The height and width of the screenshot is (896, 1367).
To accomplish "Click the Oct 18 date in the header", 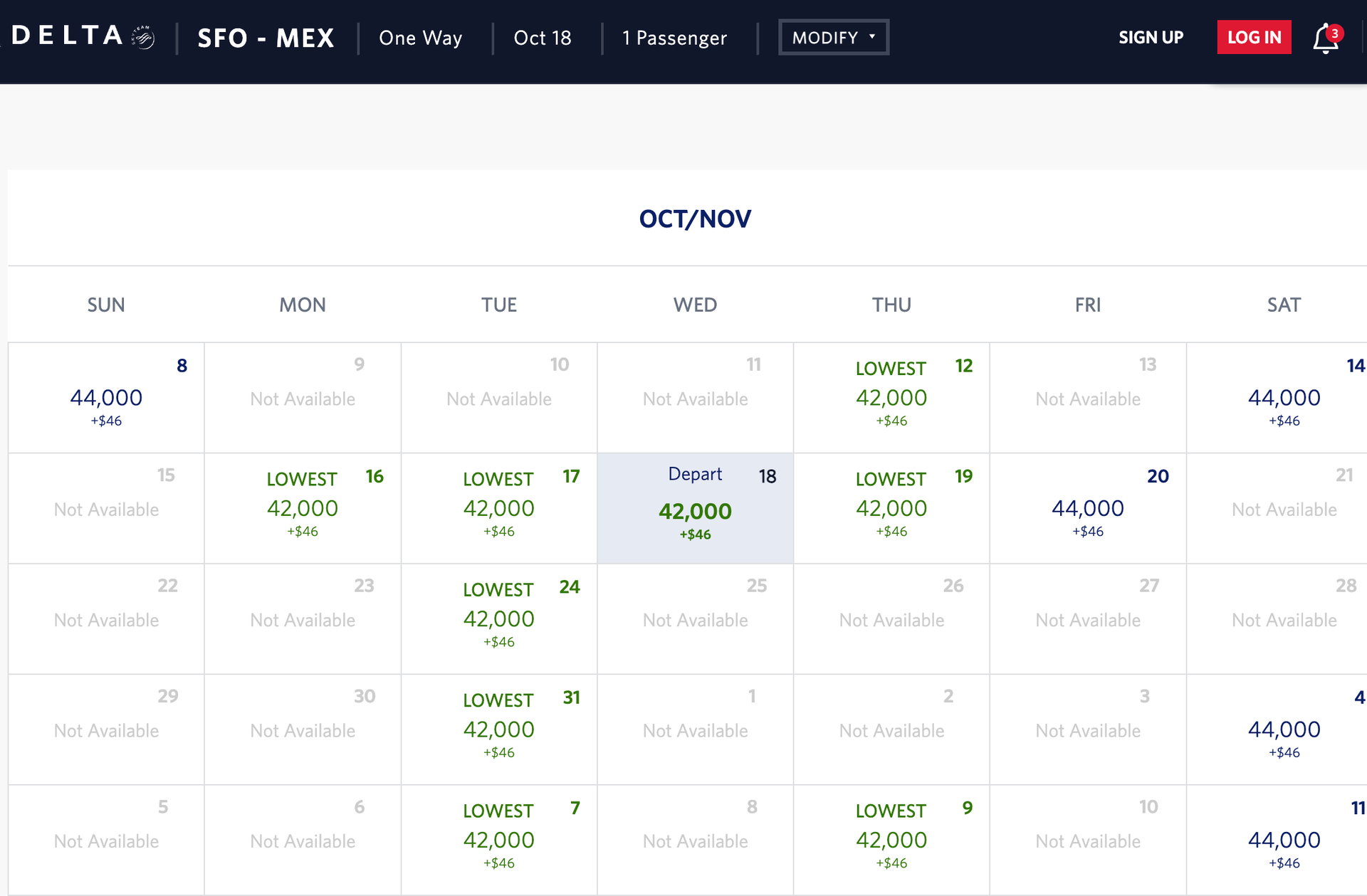I will tap(543, 38).
